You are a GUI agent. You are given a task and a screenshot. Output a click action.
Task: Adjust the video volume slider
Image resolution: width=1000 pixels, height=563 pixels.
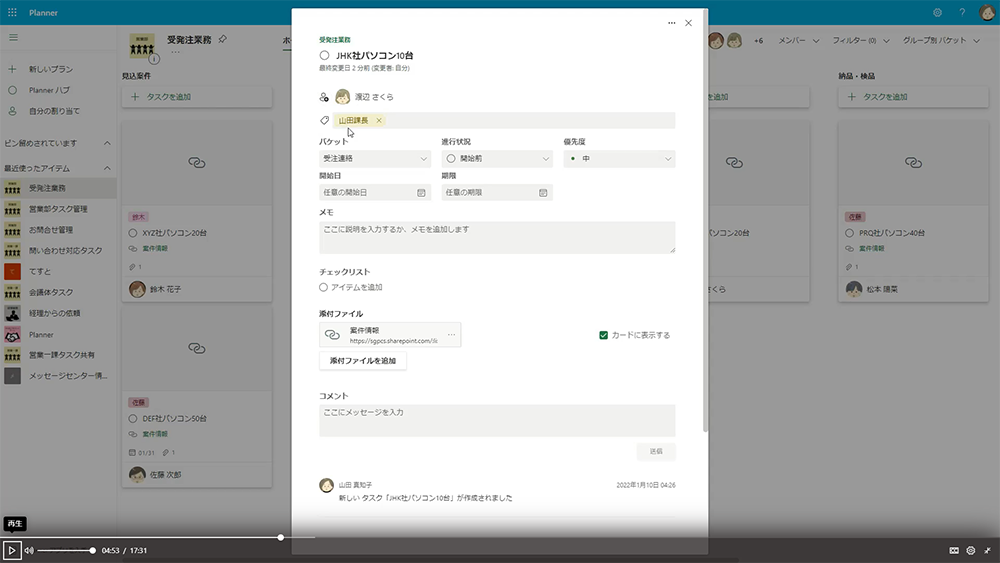(66, 550)
